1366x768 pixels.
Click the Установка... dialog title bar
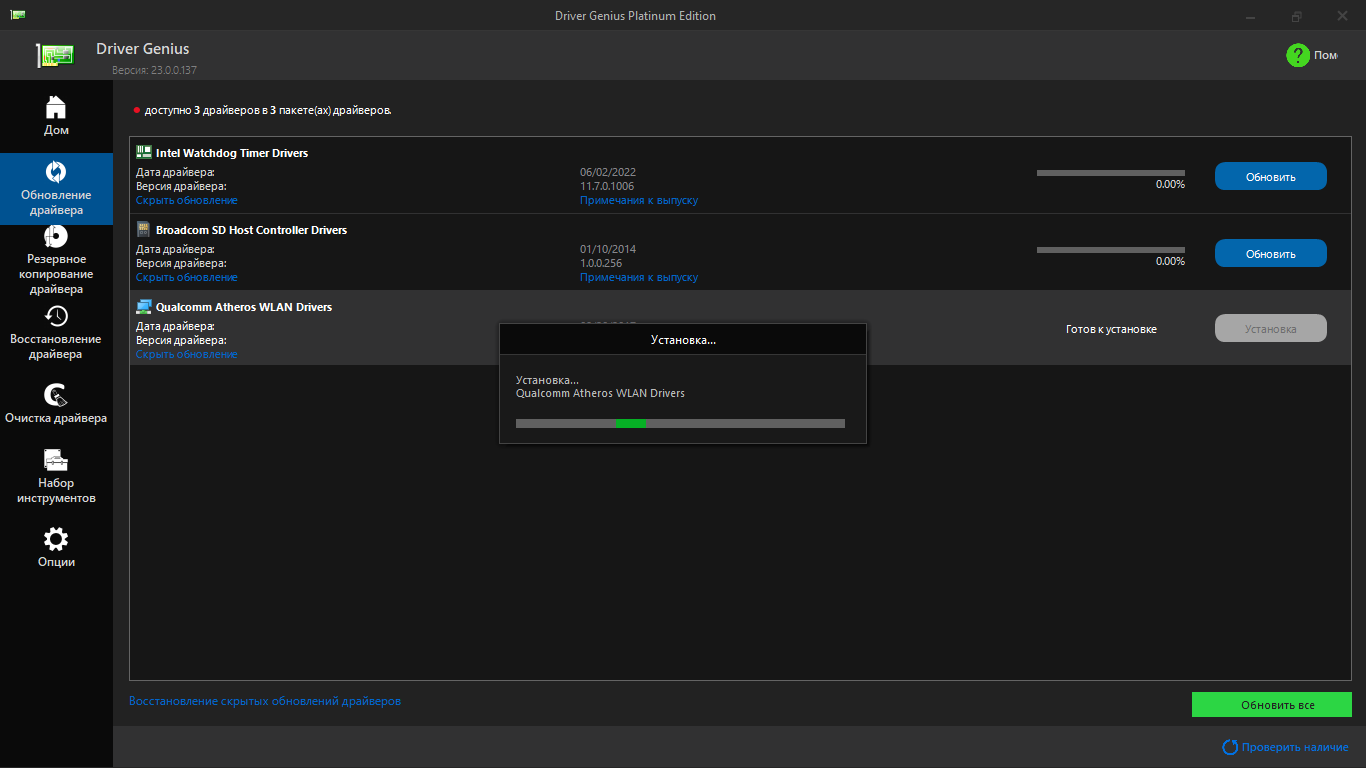[x=683, y=339]
